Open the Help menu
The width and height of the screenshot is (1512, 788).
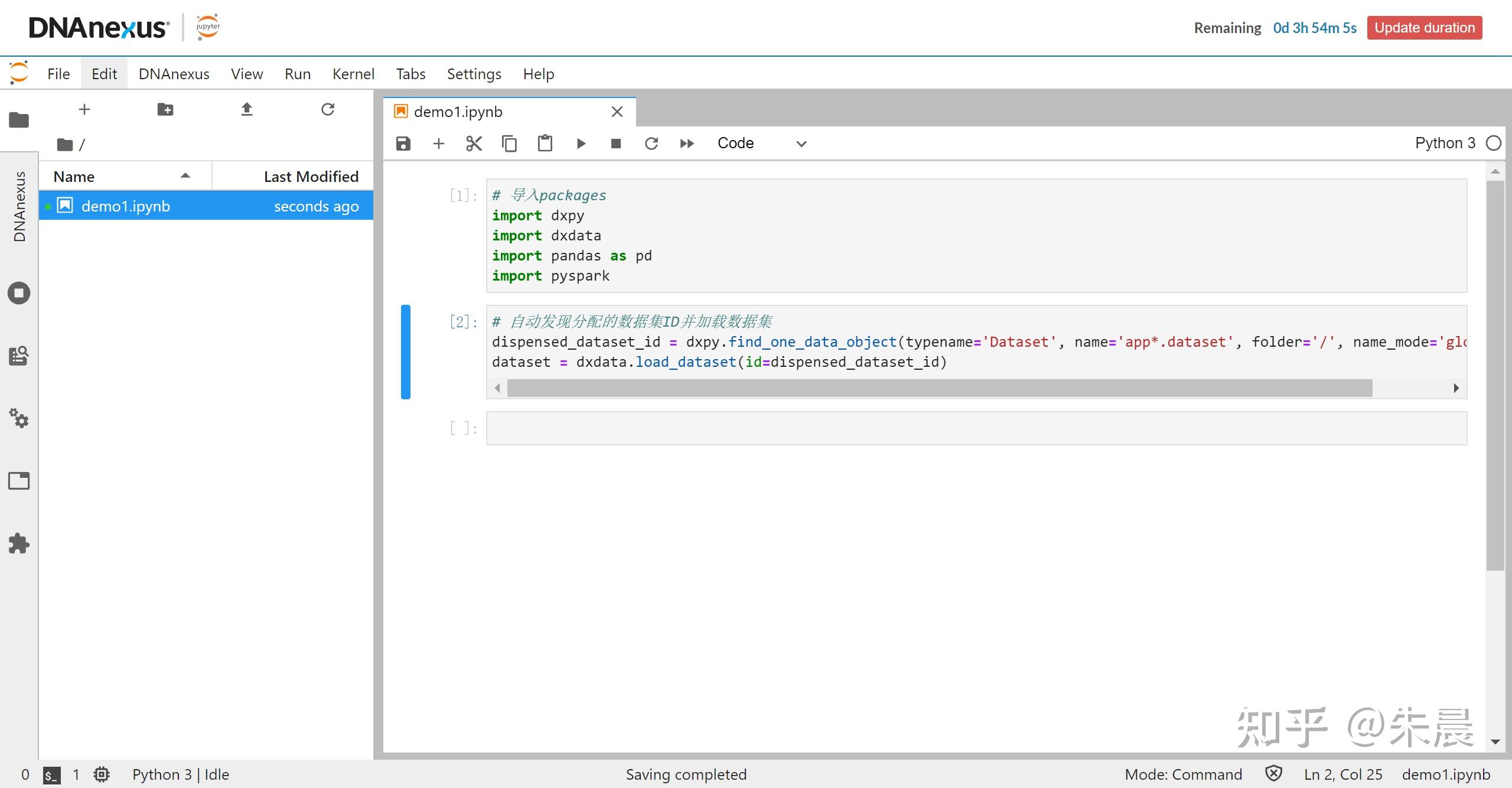click(x=539, y=74)
